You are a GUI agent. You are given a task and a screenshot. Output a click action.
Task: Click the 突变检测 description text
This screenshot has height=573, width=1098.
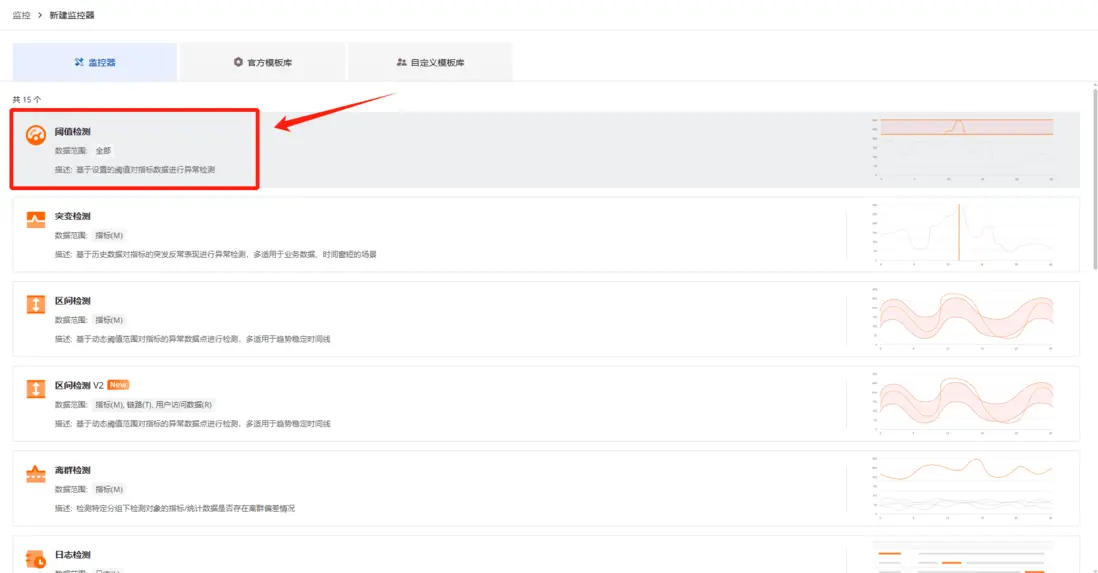click(216, 254)
